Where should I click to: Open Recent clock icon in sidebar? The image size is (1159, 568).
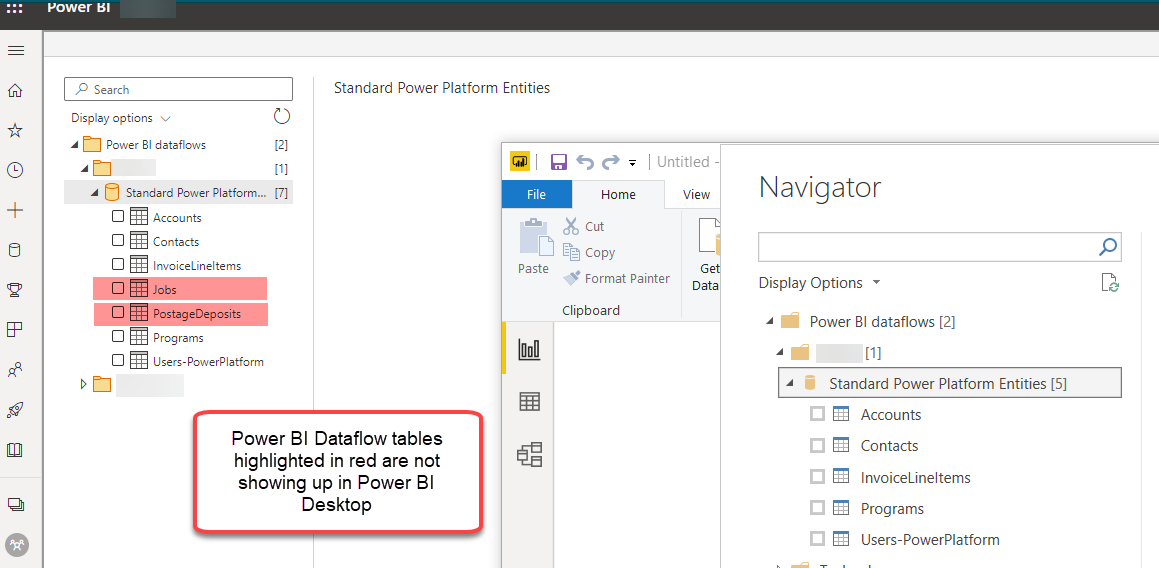pyautogui.click(x=15, y=171)
